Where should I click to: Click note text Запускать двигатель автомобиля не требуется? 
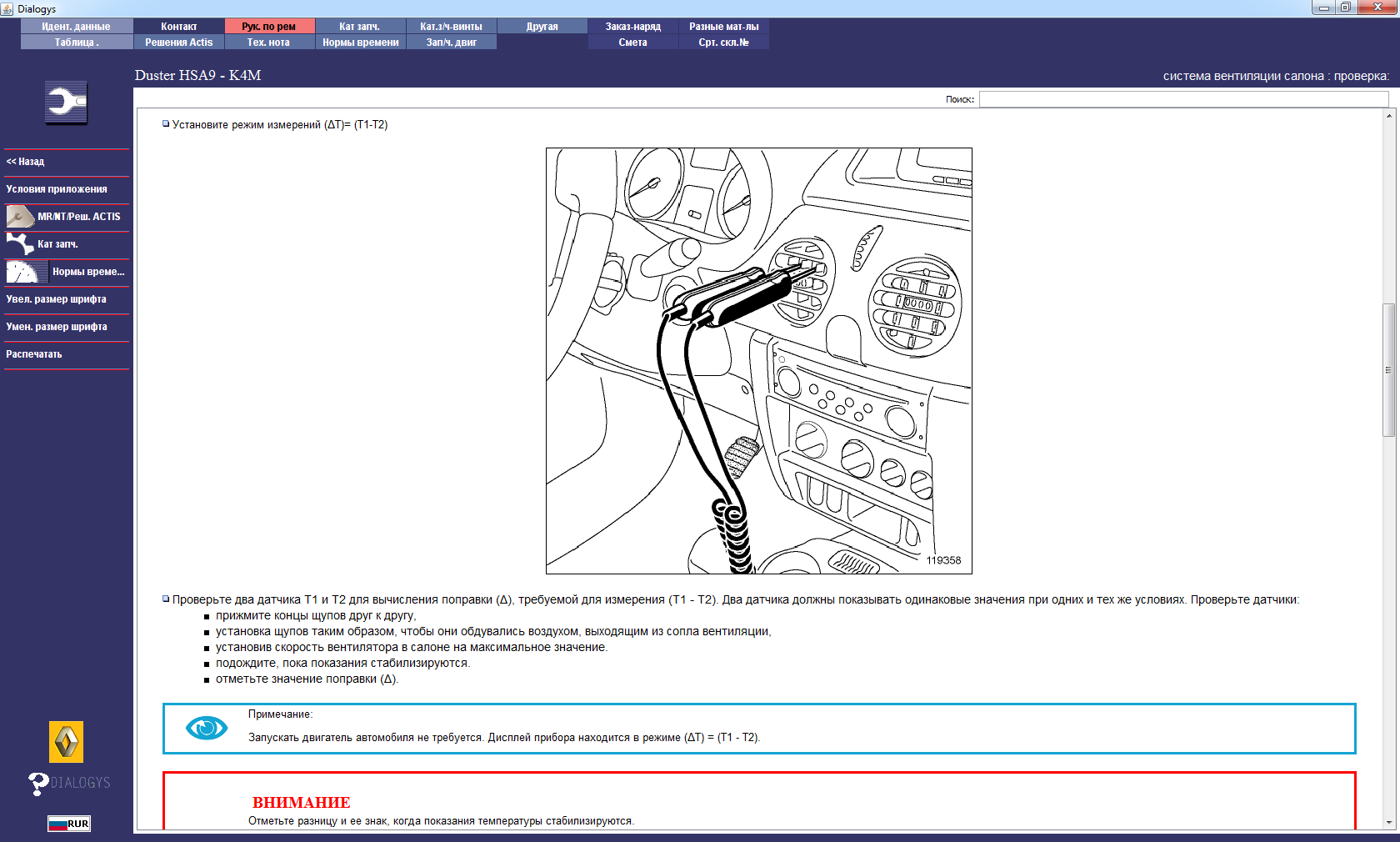coord(504,738)
